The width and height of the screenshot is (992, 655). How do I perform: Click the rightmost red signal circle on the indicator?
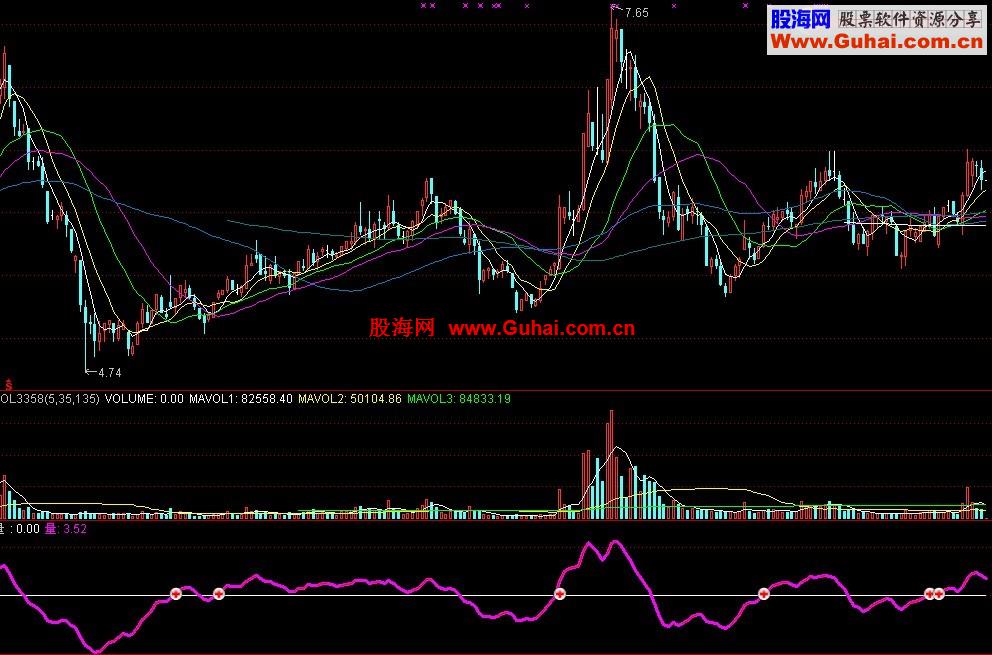point(939,594)
